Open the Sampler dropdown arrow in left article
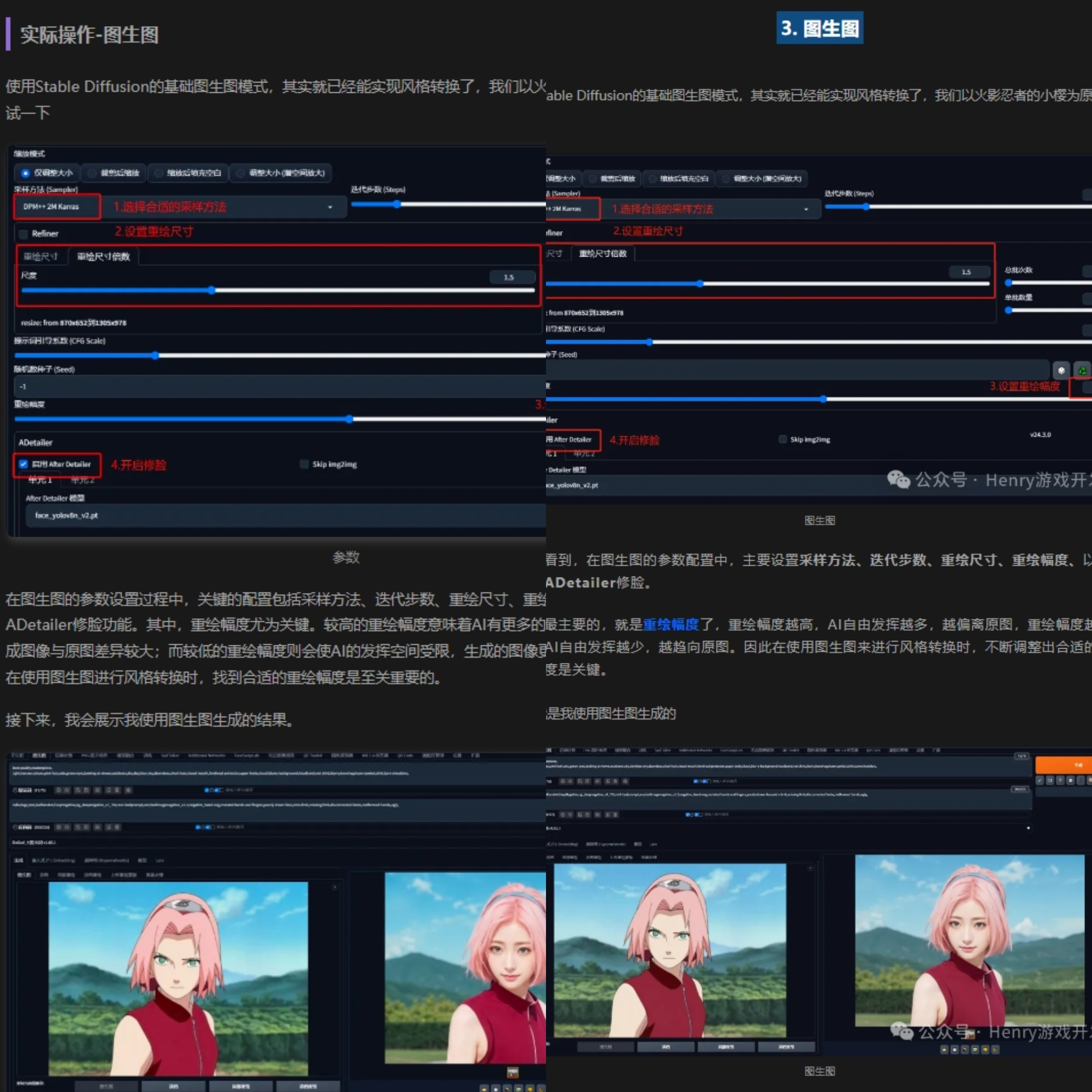The height and width of the screenshot is (1092, 1092). tap(330, 207)
